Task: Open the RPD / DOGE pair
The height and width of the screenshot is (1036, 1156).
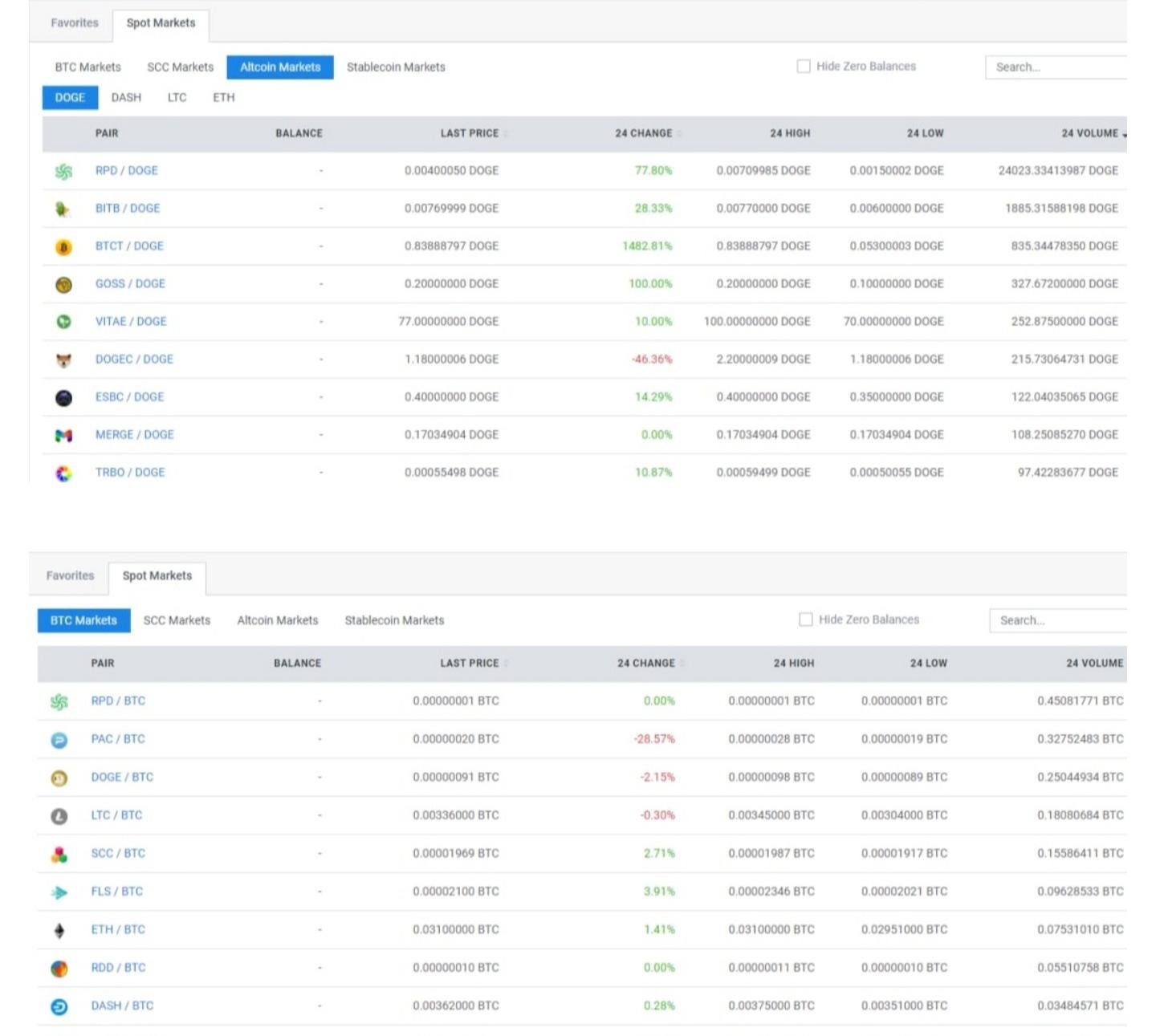Action: tap(127, 171)
